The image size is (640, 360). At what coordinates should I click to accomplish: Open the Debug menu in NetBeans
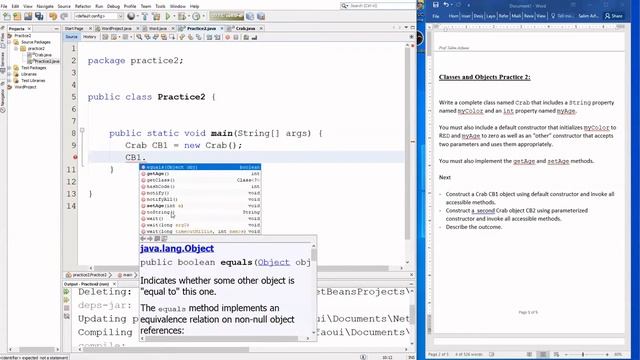pyautogui.click(x=113, y=6)
